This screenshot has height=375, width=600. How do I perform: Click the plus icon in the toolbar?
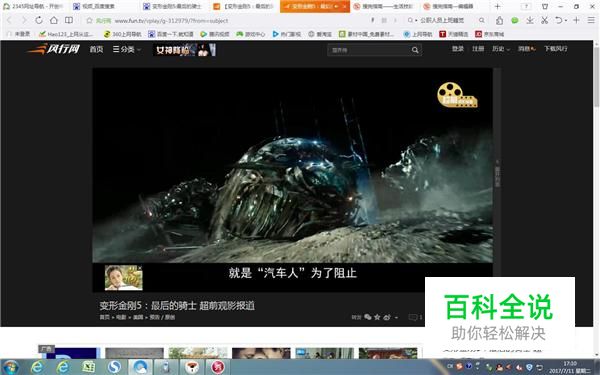(576, 20)
